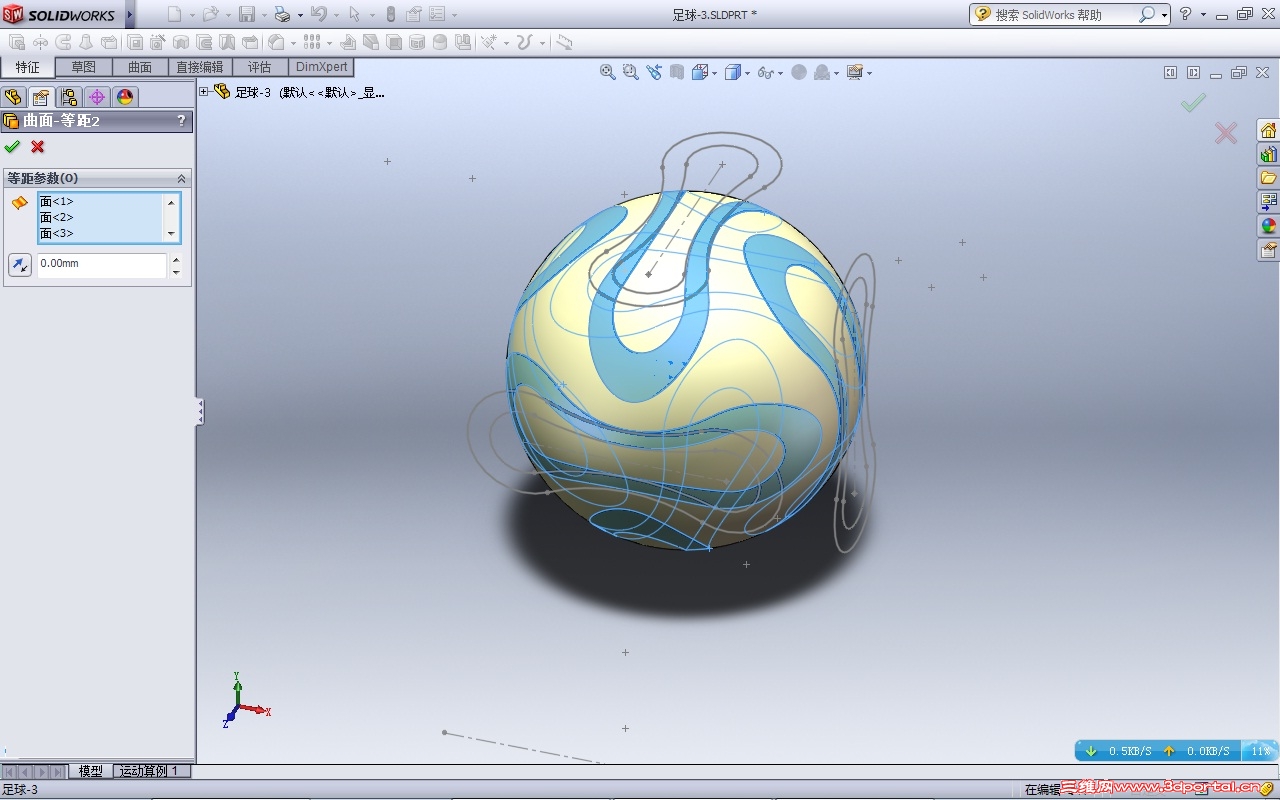Open the Hide/Show Items dropdown arrow
The width and height of the screenshot is (1280, 800).
click(x=781, y=73)
